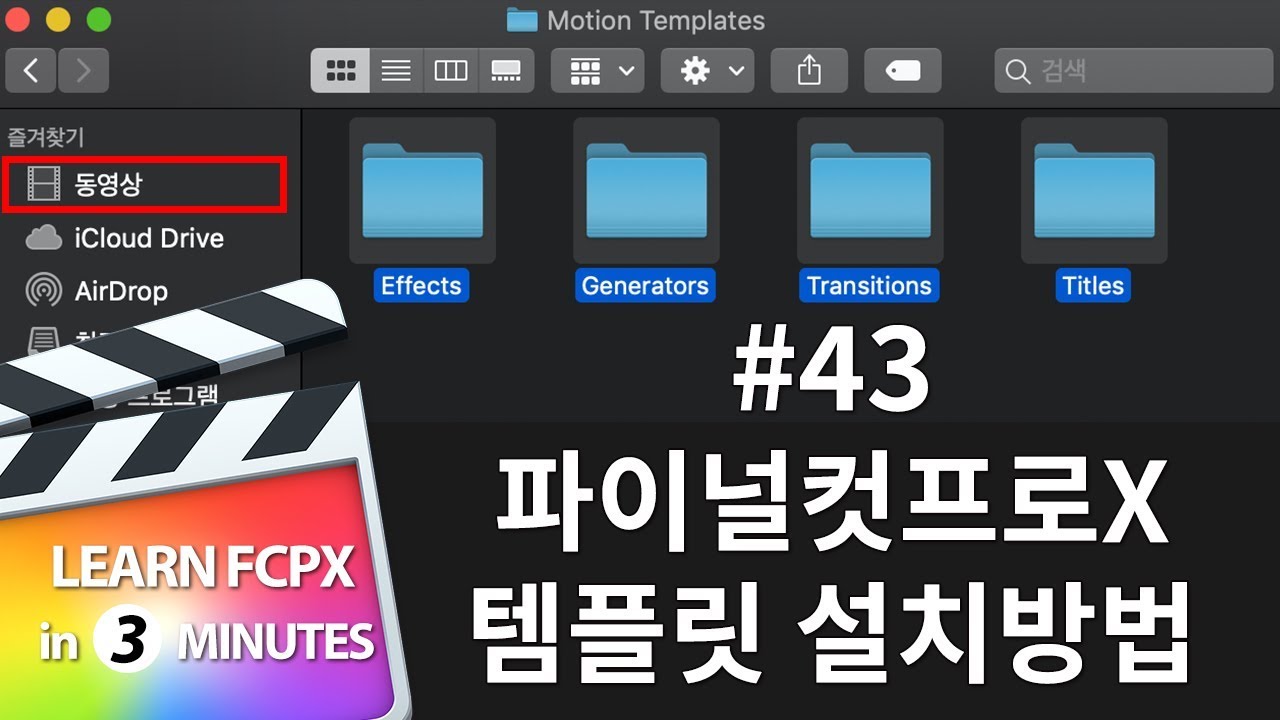Click the AirDrop radar icon

[x=43, y=291]
